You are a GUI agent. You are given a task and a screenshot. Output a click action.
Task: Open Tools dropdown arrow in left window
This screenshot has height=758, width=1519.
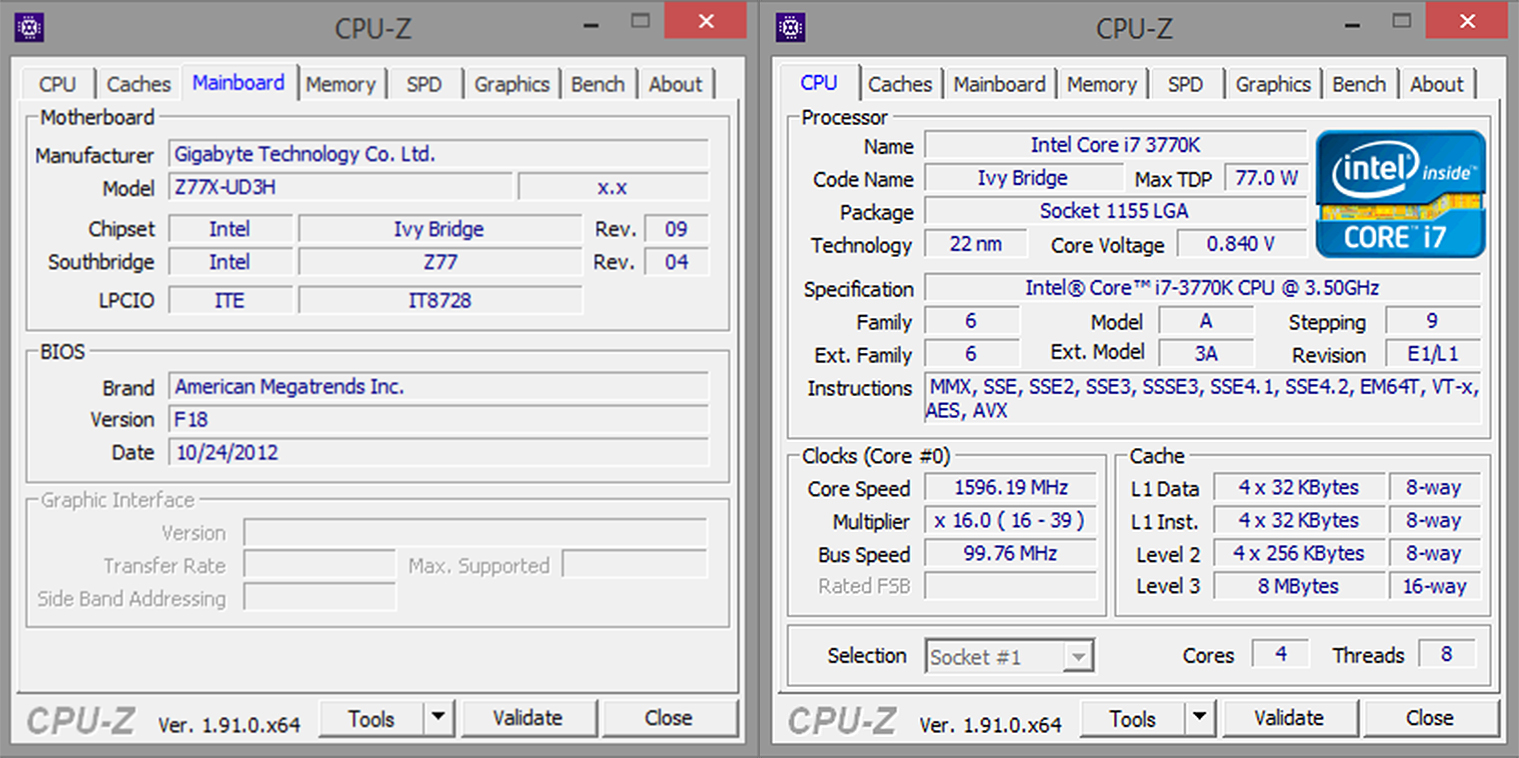[438, 718]
